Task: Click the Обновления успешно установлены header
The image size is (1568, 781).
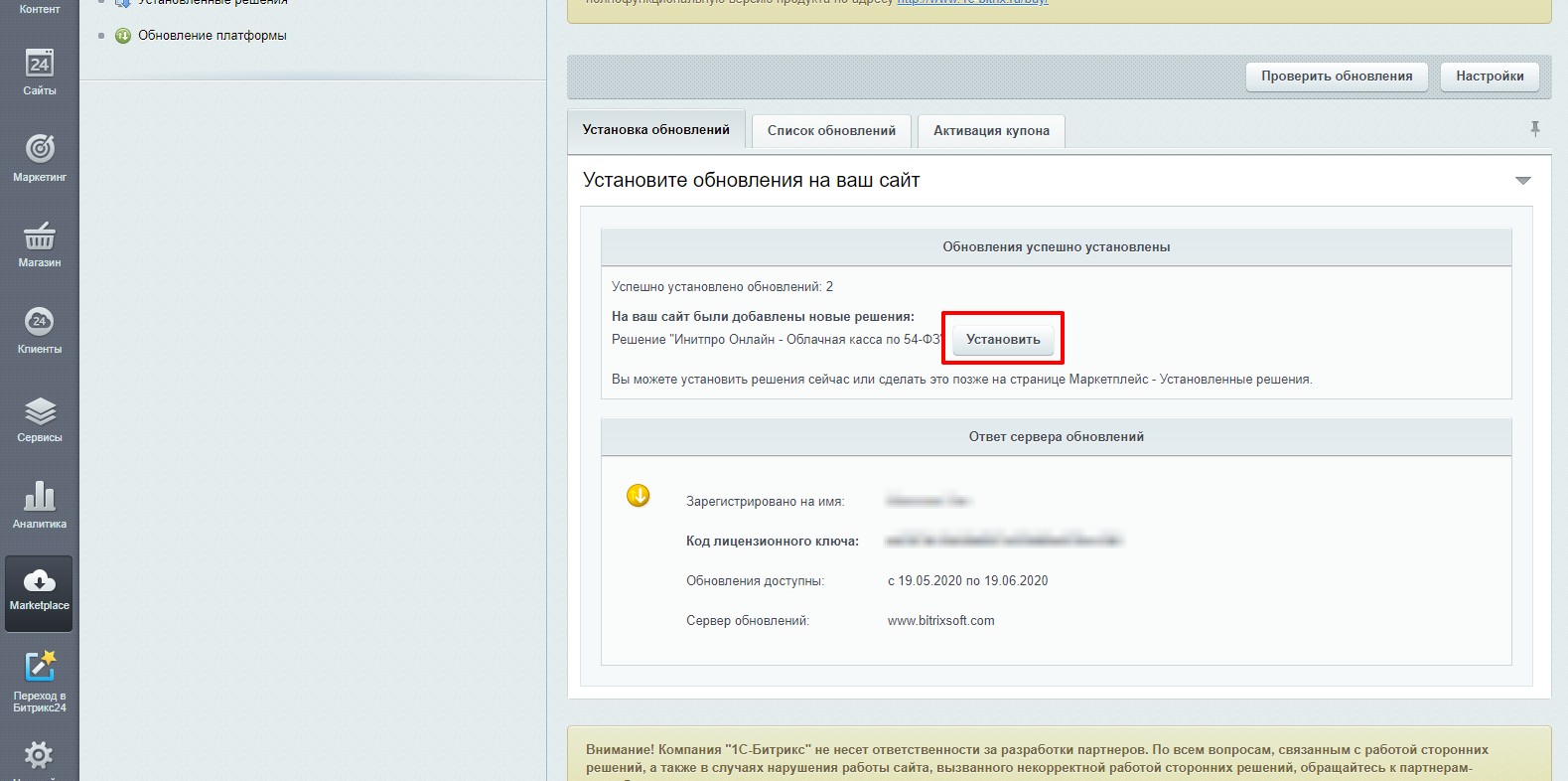Action: pyautogui.click(x=1057, y=247)
